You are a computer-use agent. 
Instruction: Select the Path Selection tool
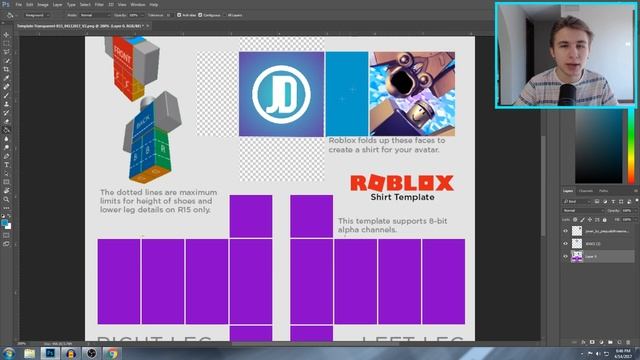[6, 173]
